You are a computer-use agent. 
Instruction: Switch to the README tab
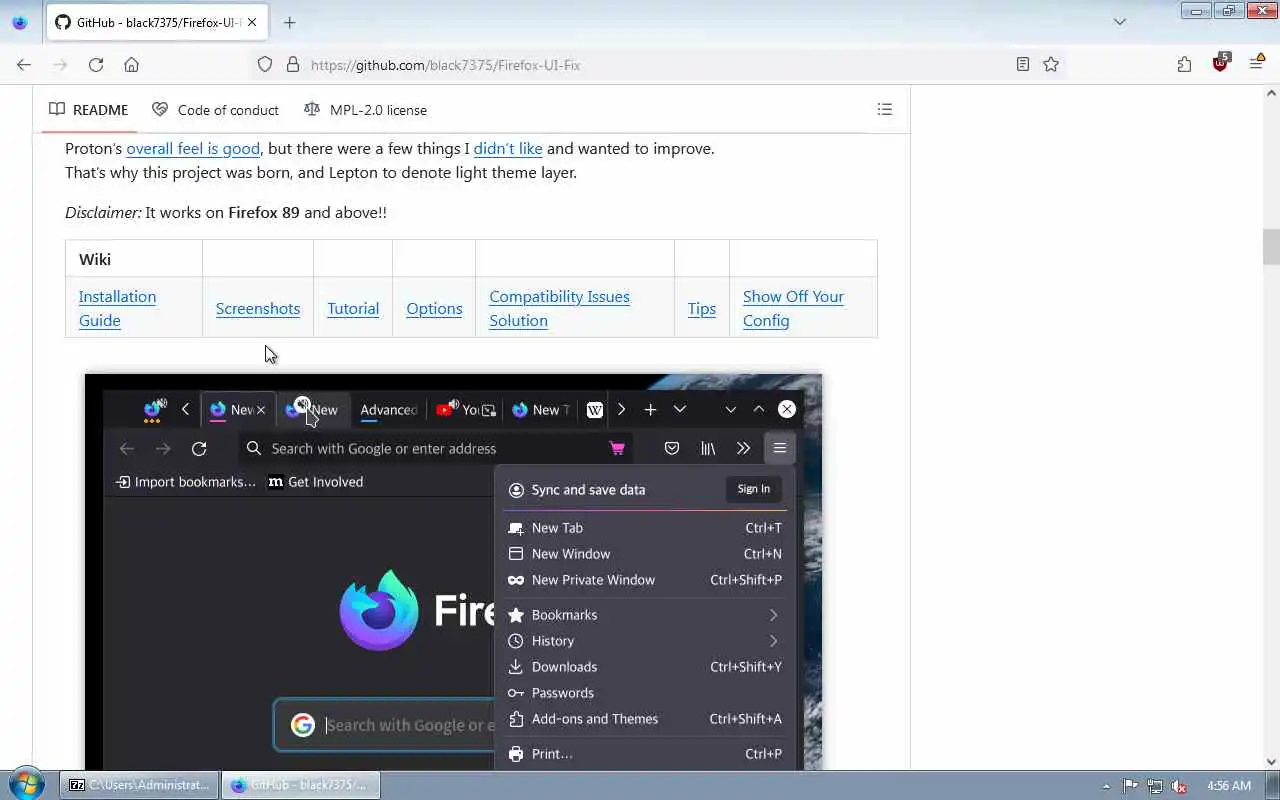(x=89, y=110)
